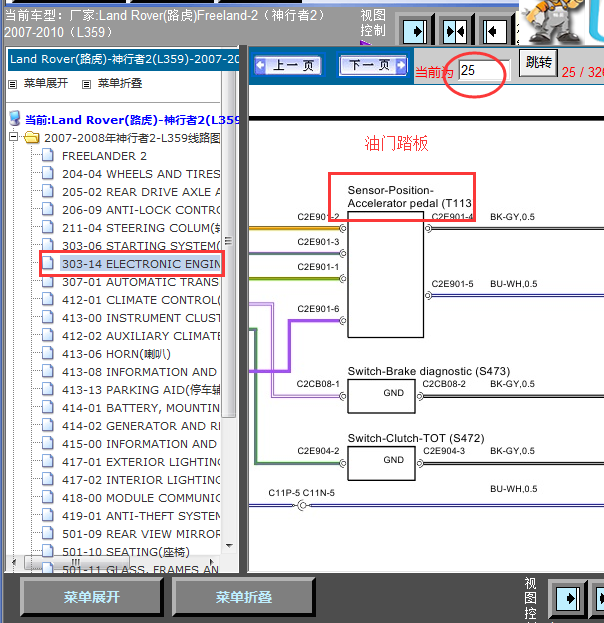The width and height of the screenshot is (604, 623).
Task: Click connector C2E901-6 pin label
Action: [318, 309]
